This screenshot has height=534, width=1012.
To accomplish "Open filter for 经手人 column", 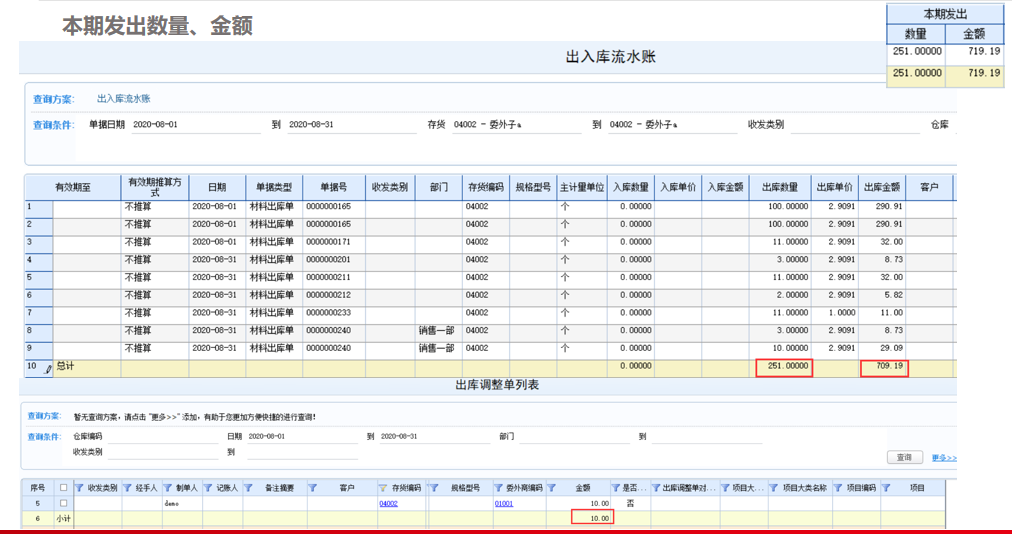I will click(x=127, y=488).
